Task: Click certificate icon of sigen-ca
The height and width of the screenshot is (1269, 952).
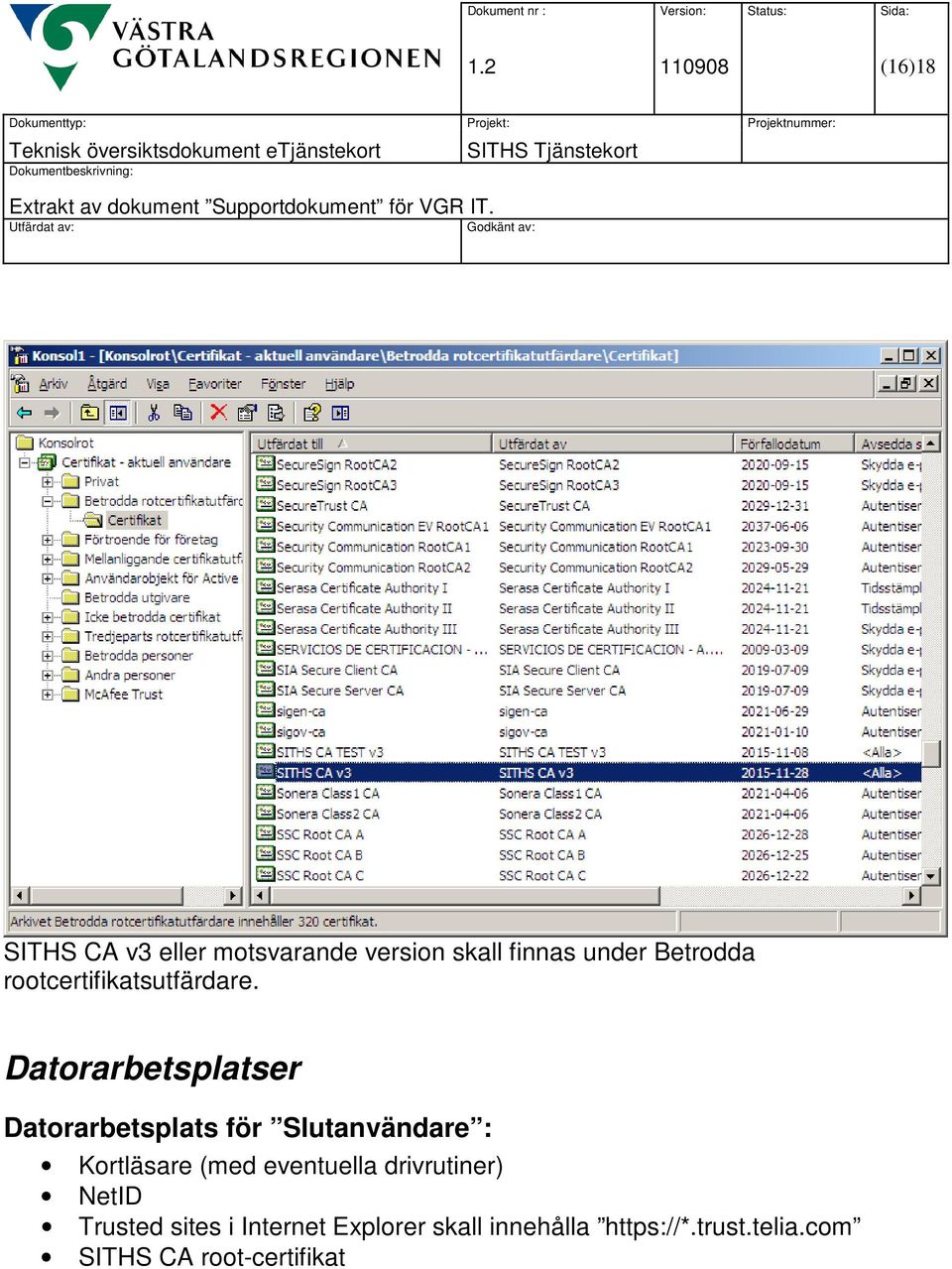Action: click(x=265, y=710)
